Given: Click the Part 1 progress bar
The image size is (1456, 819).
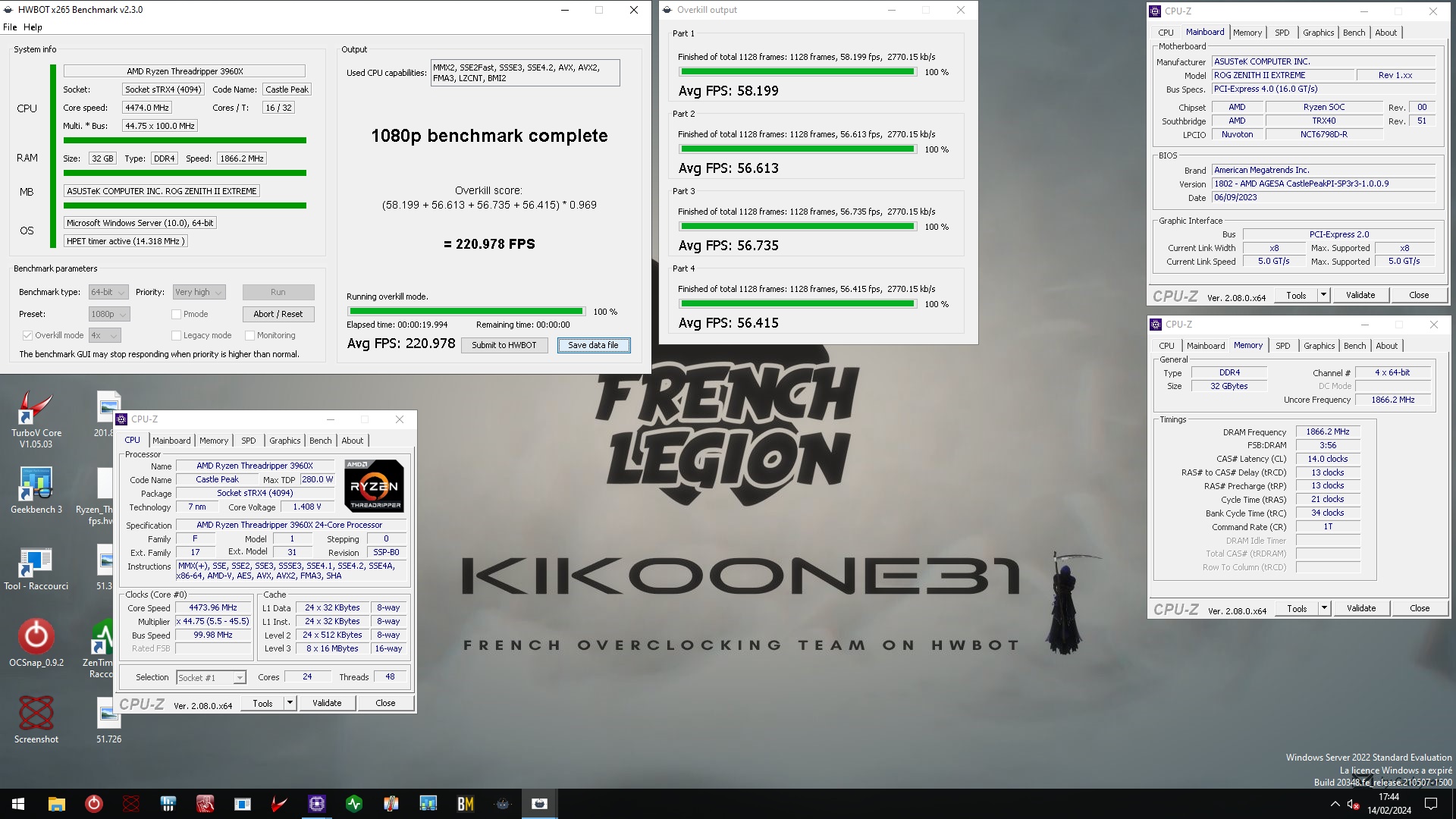Looking at the screenshot, I should coord(798,72).
